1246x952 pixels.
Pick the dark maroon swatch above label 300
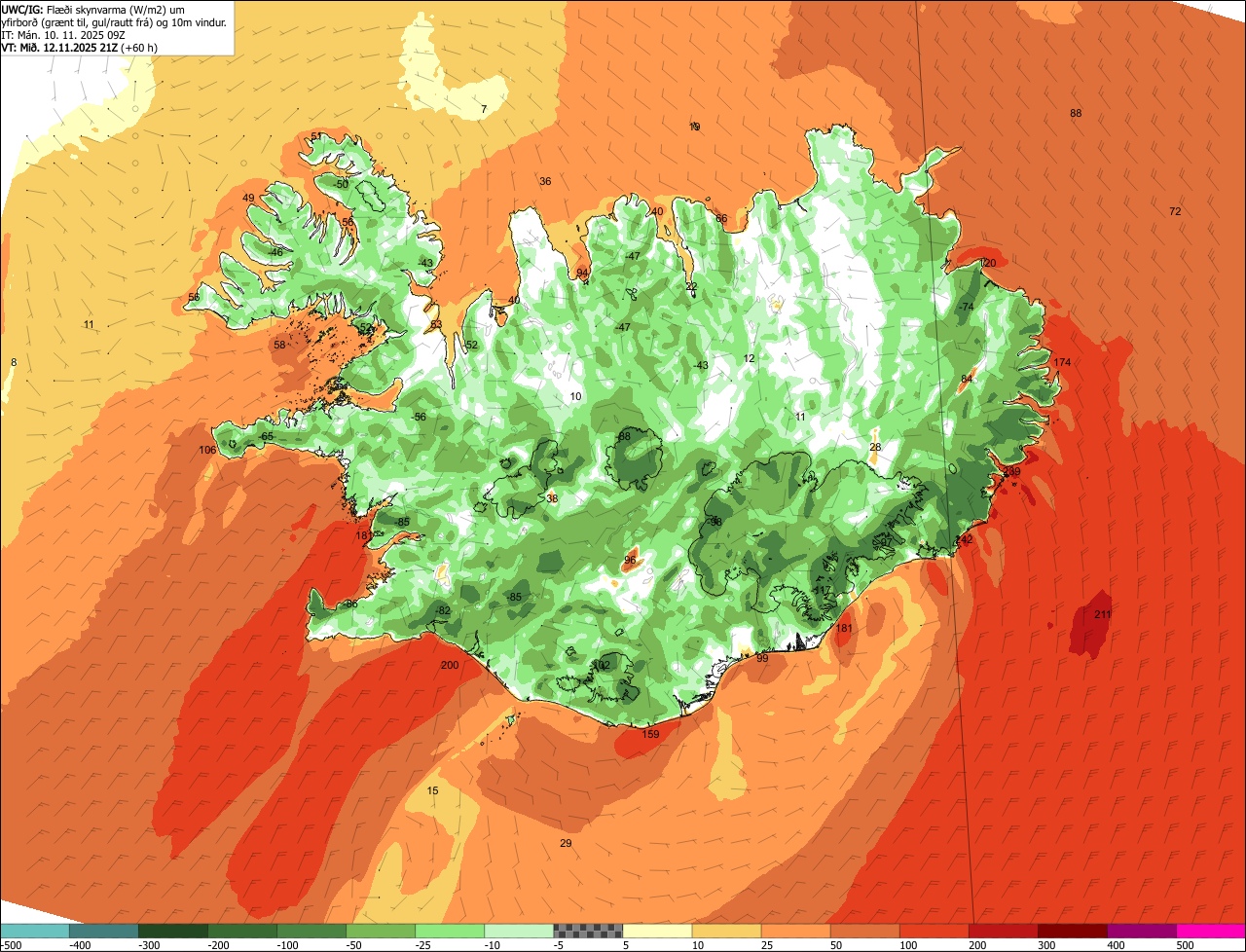coord(1071,931)
